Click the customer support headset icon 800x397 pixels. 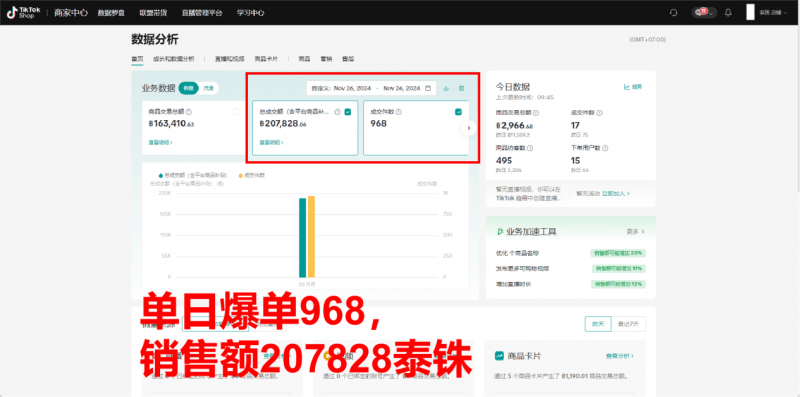673,13
